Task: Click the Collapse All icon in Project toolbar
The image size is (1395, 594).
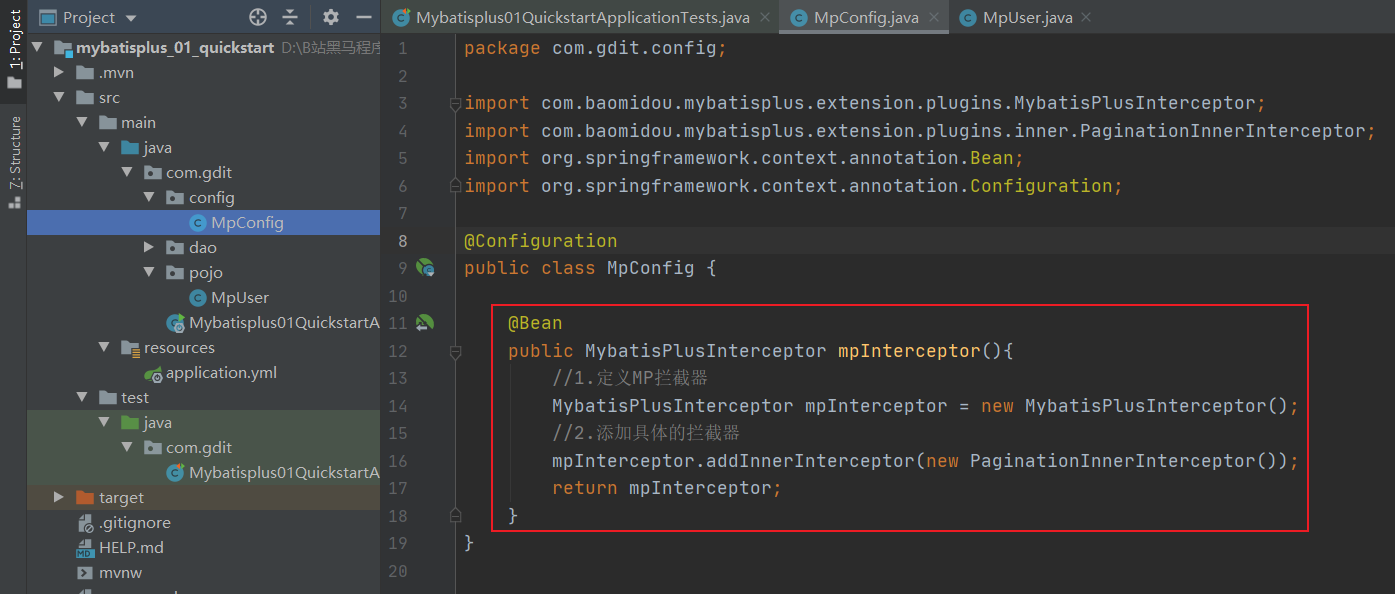Action: coord(292,17)
